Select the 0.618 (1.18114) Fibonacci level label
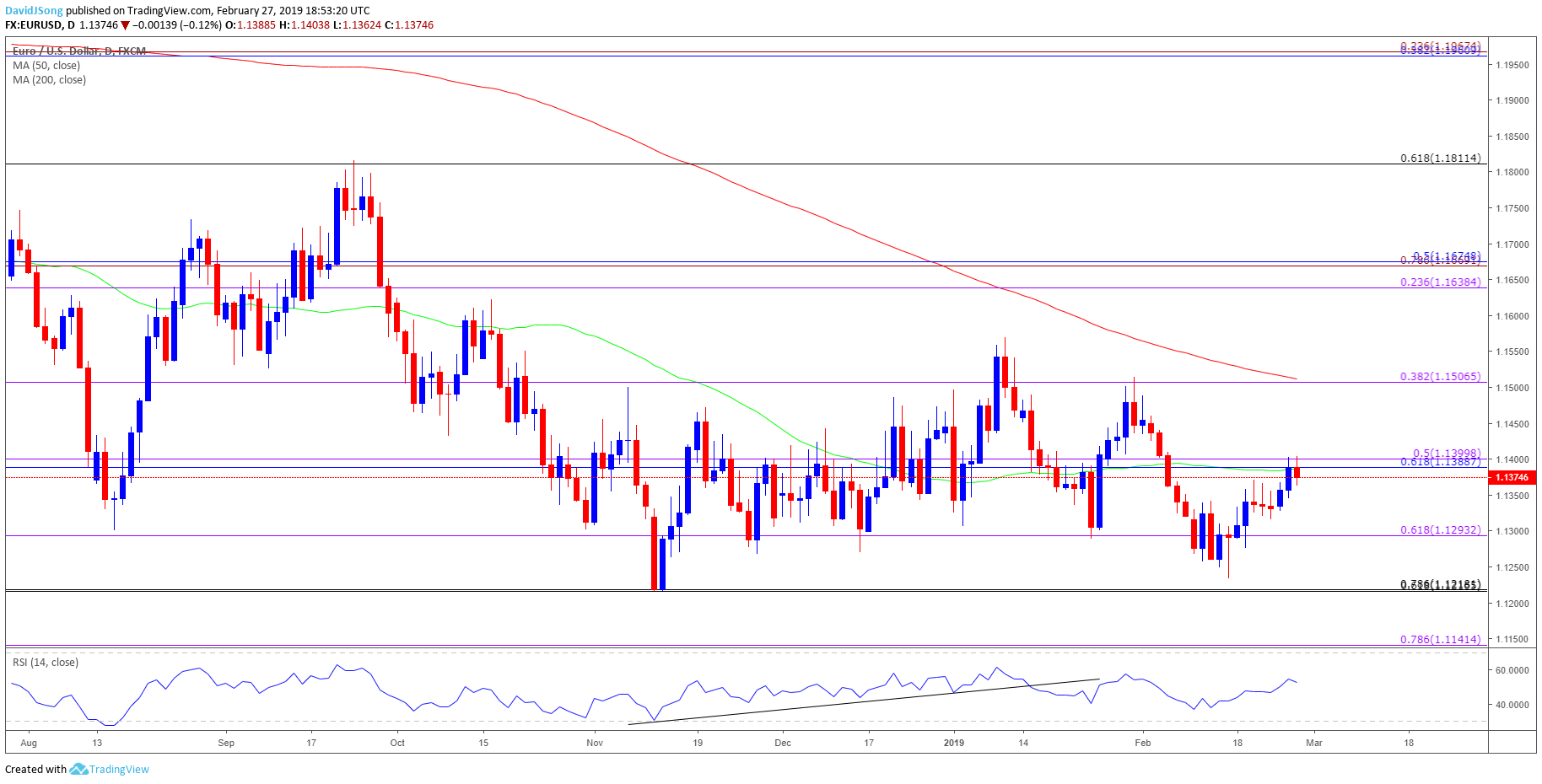This screenshot has height=784, width=1542. [1440, 158]
